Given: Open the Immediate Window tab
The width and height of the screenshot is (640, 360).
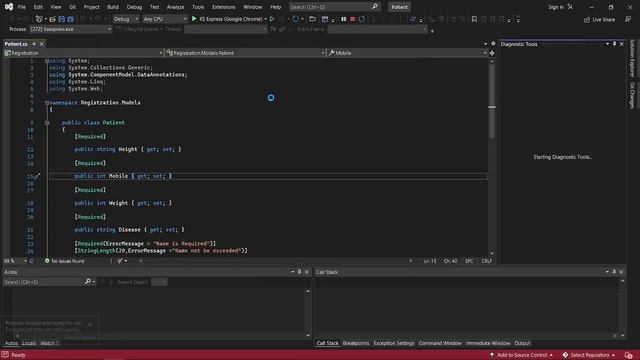Looking at the screenshot, I should click(488, 343).
